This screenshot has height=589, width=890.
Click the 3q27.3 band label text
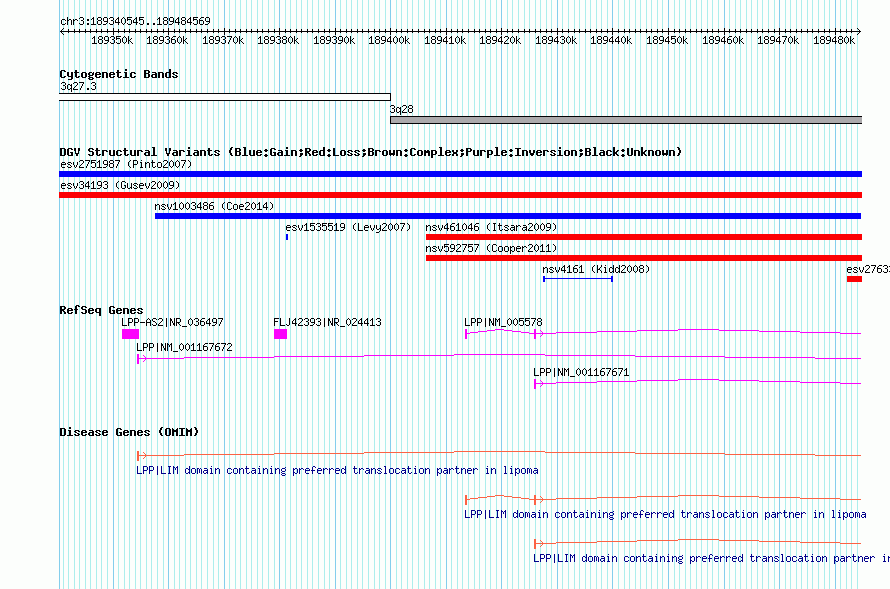coord(78,87)
